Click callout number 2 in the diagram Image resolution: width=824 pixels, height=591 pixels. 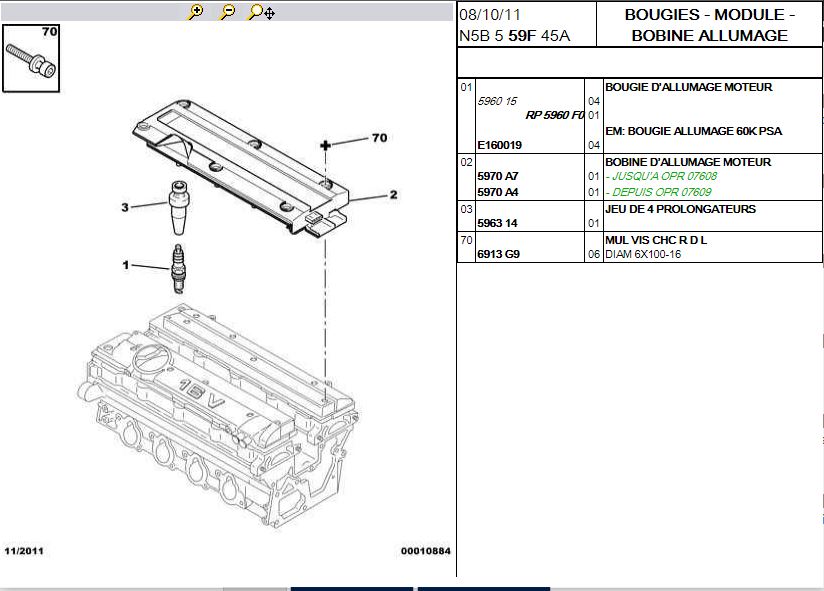click(x=393, y=195)
